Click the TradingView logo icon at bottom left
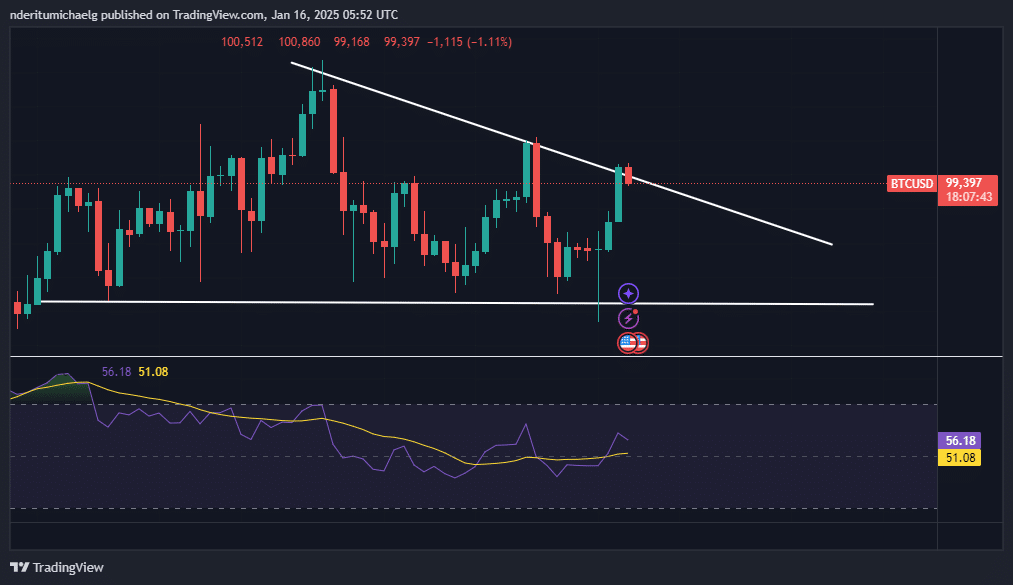Viewport: 1013px width, 585px height. click(20, 567)
